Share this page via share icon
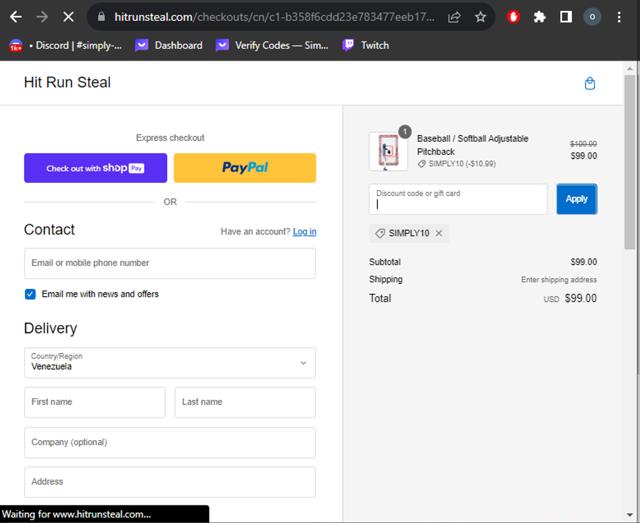The image size is (640, 523). (454, 17)
